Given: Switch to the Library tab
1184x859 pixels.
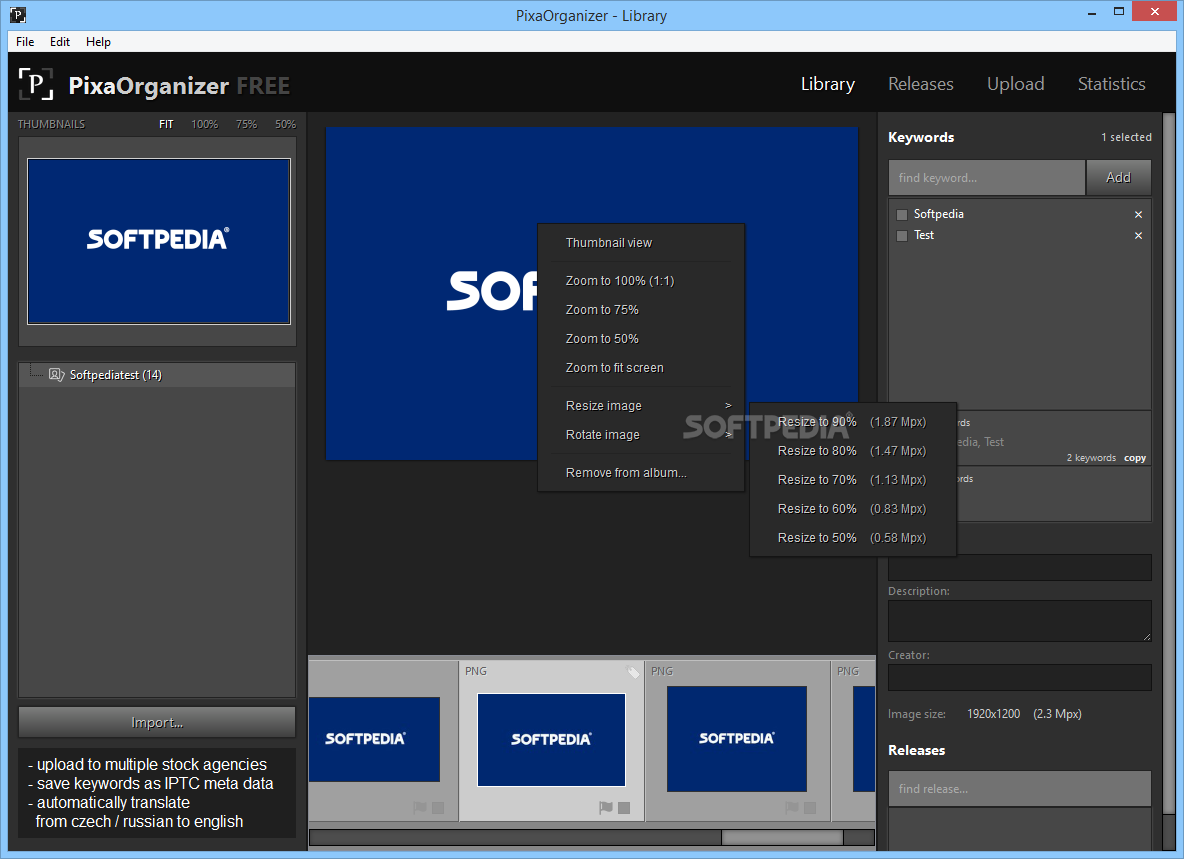Looking at the screenshot, I should pyautogui.click(x=828, y=84).
